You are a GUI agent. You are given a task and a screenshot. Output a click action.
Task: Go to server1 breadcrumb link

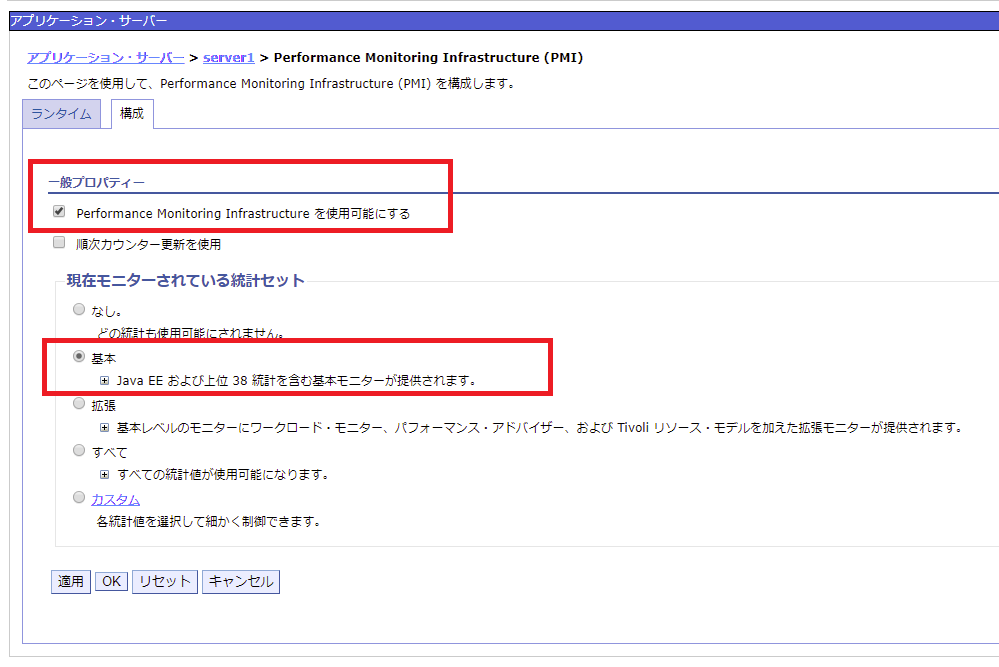pyautogui.click(x=229, y=57)
